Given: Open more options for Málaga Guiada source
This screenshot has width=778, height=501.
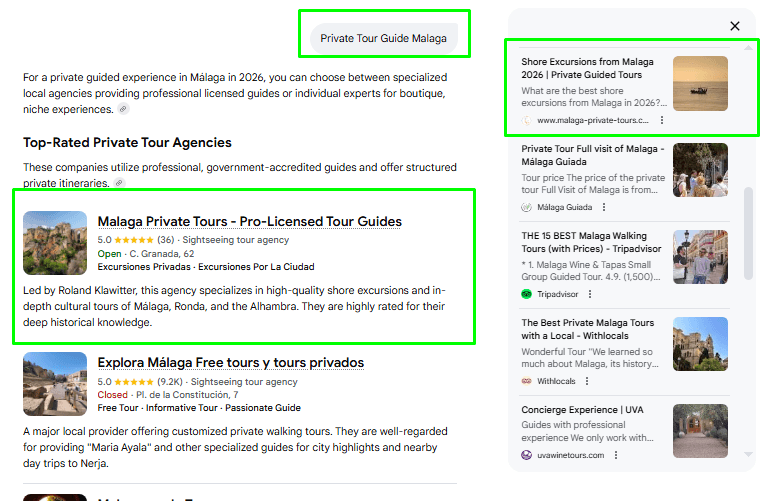Looking at the screenshot, I should pyautogui.click(x=603, y=207).
